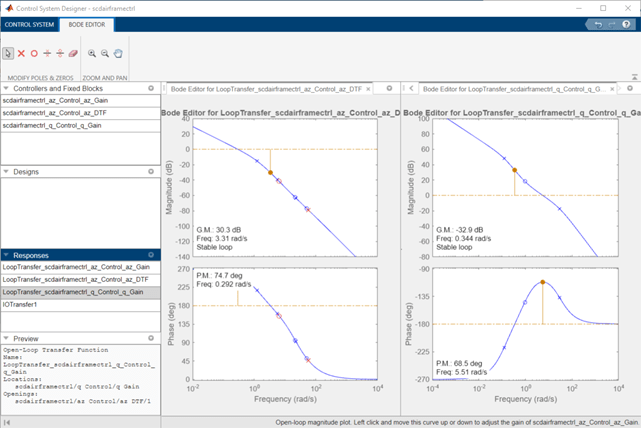Image resolution: width=641 pixels, height=428 pixels.
Task: Select the add complex pole tool
Action: coord(47,53)
